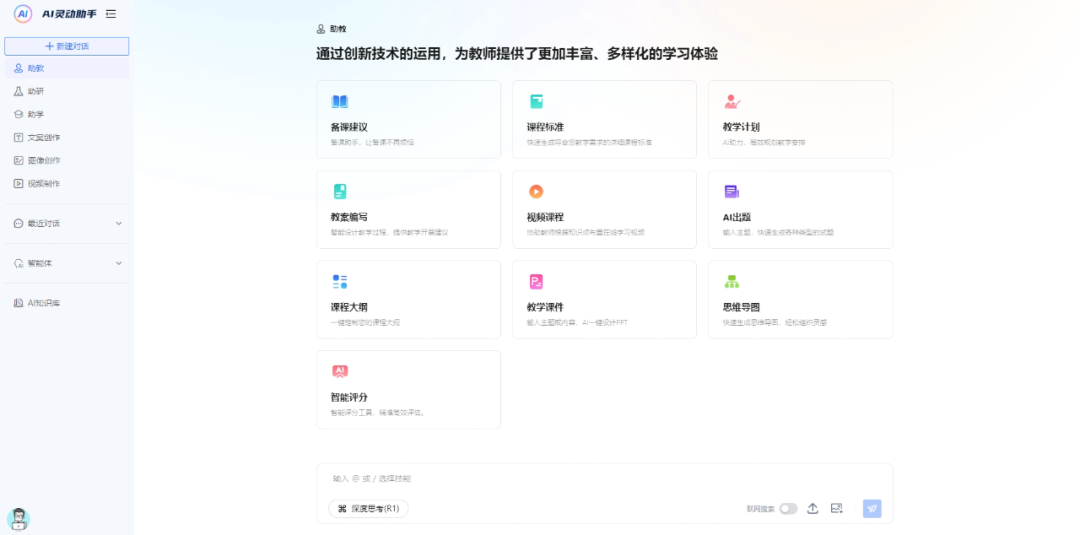
Task: Open the 思维导图 mind map card icon
Action: point(732,282)
